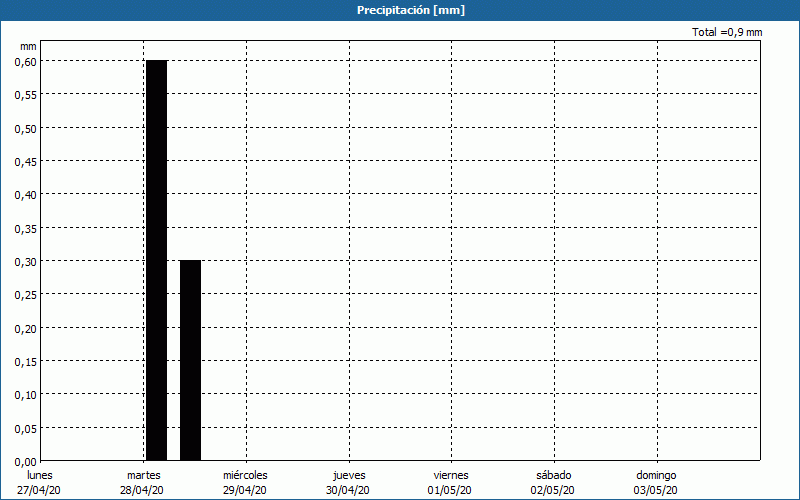Select the jueves 30/04/20 axis label
The width and height of the screenshot is (800, 500).
tap(349, 483)
